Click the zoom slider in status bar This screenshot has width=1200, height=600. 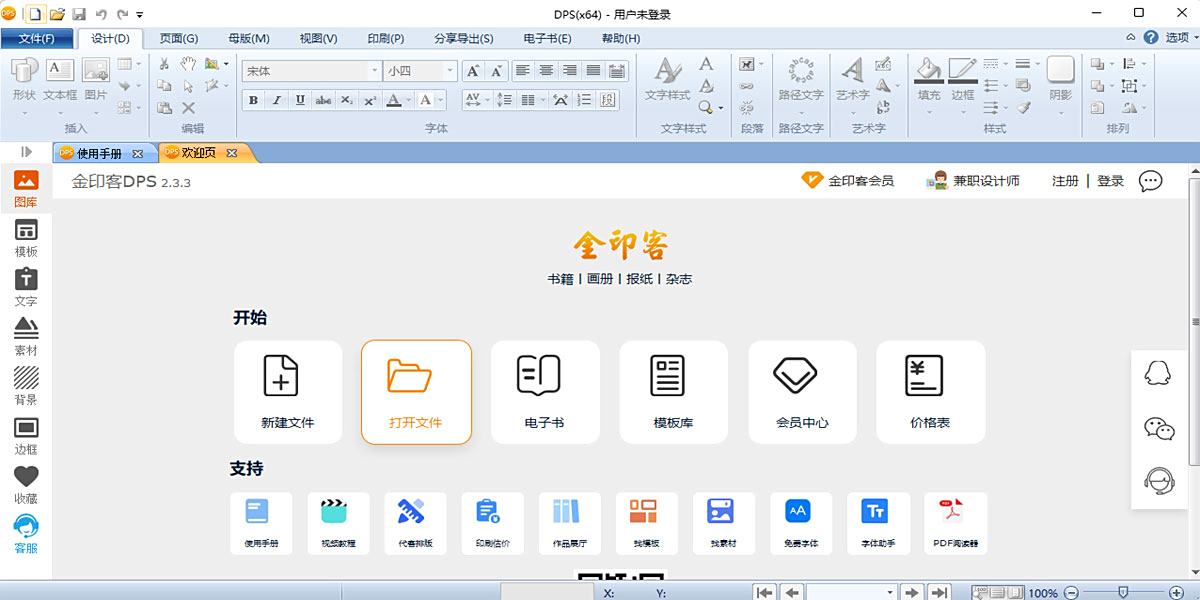1124,592
